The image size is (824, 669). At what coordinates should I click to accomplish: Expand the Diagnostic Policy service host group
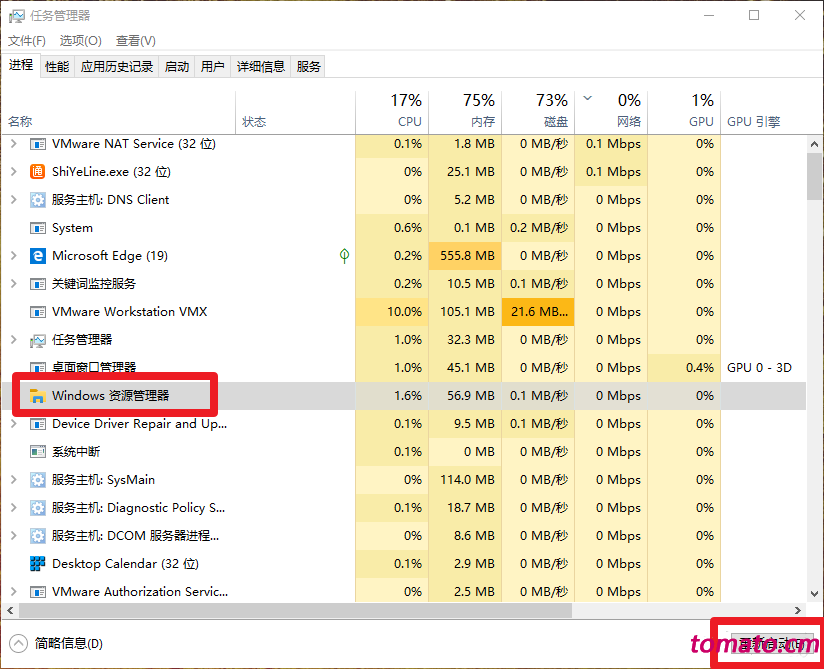[x=14, y=507]
